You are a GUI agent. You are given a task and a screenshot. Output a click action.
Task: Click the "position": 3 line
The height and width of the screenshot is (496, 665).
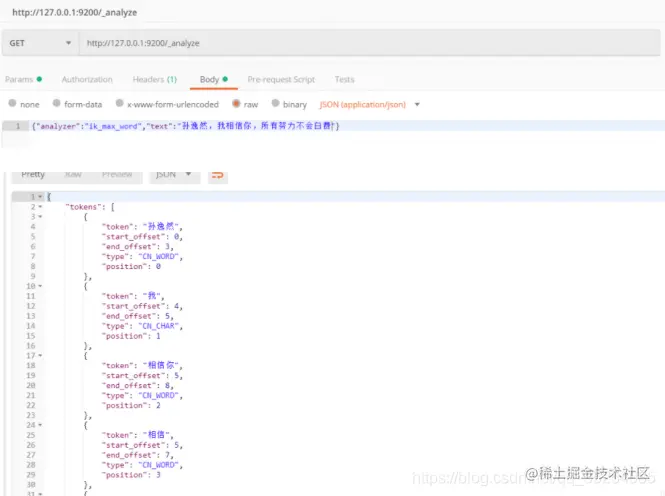(x=131, y=475)
